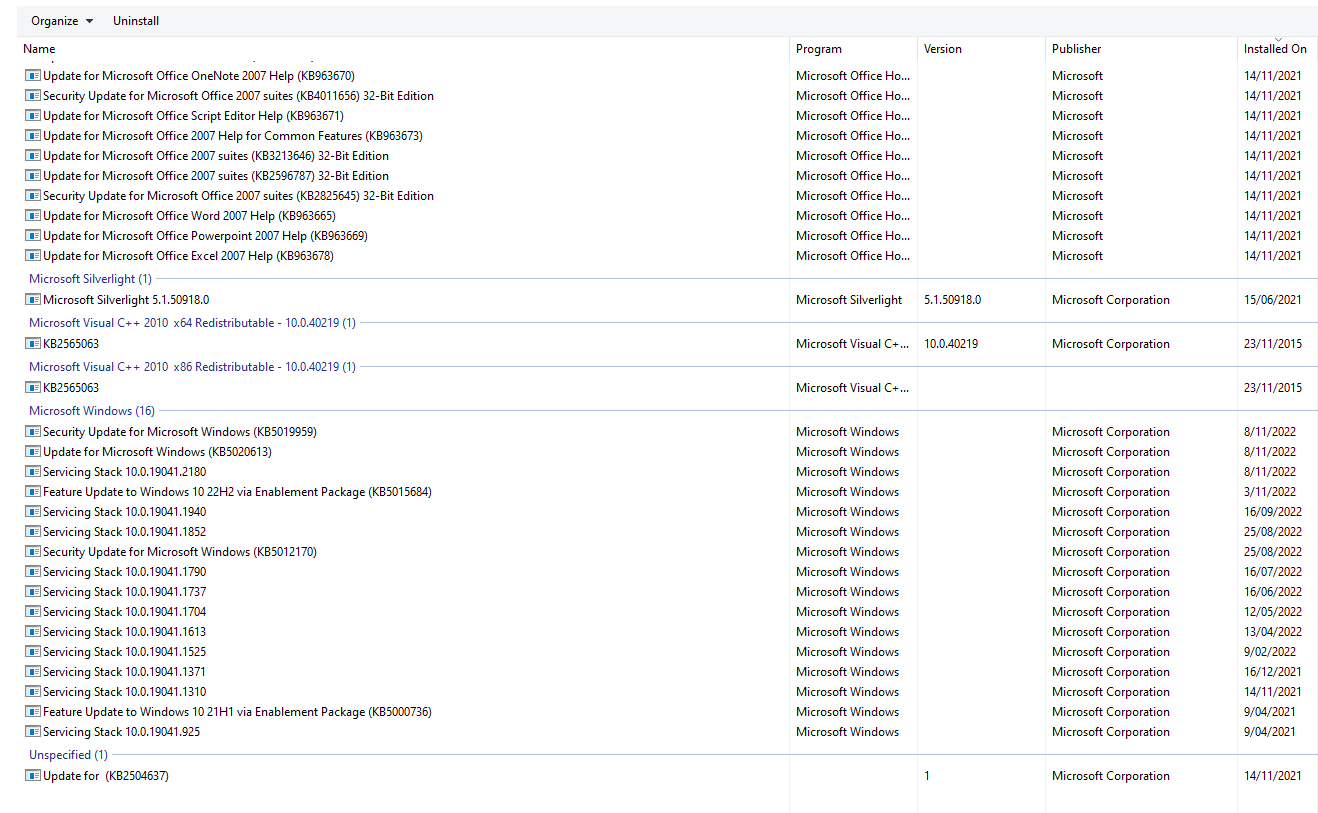Click the Uninstall button
The height and width of the screenshot is (813, 1318).
coord(136,21)
